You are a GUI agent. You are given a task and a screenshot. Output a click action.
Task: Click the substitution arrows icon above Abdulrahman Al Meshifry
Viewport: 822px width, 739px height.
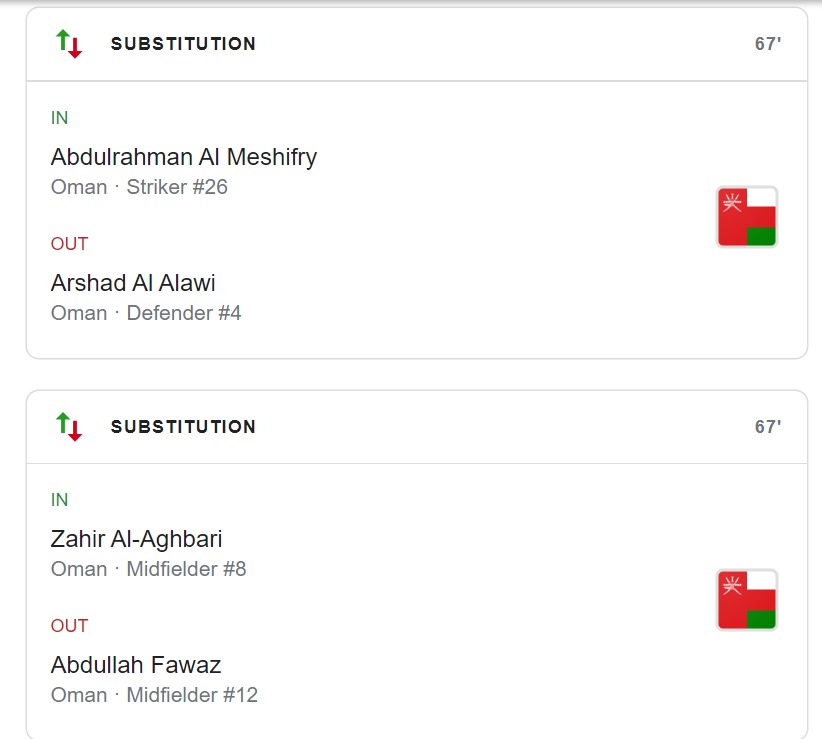pyautogui.click(x=69, y=44)
